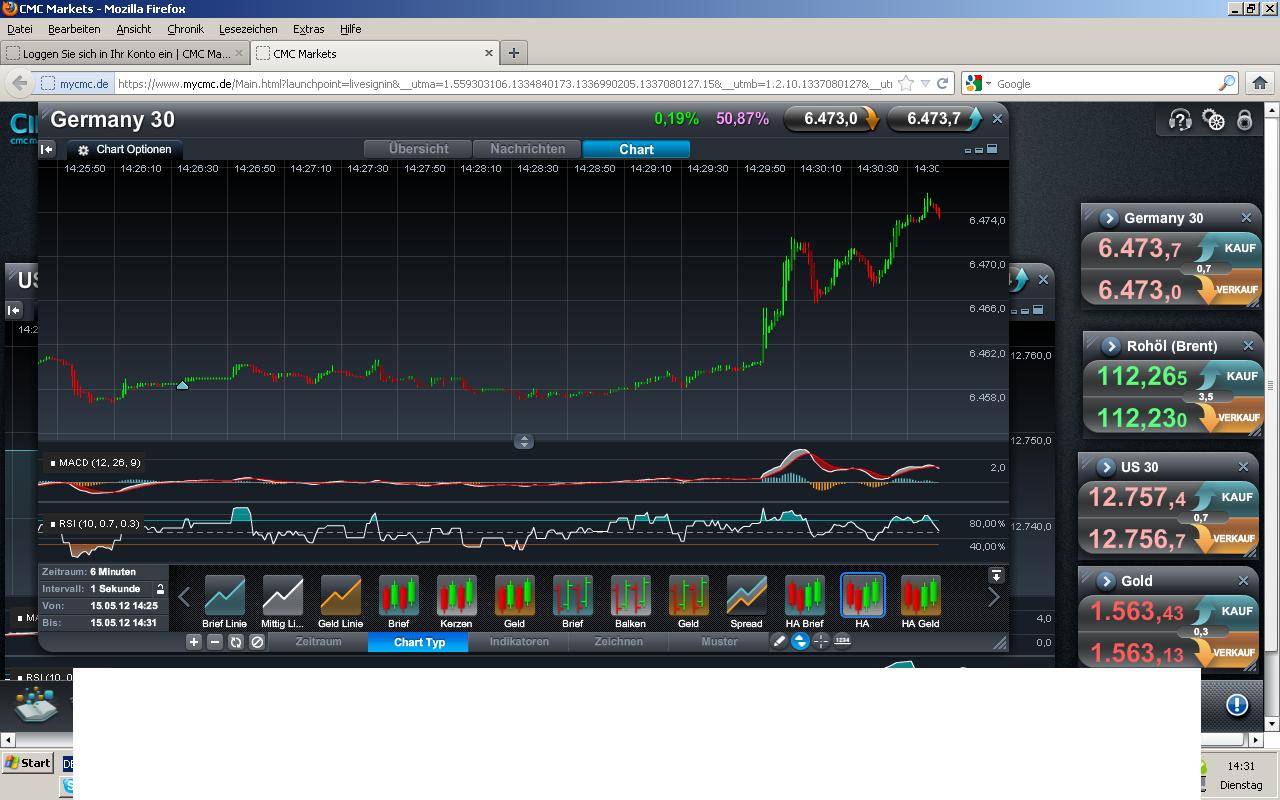Select the HA Brief chart type
The width and height of the screenshot is (1280, 800).
tap(804, 602)
